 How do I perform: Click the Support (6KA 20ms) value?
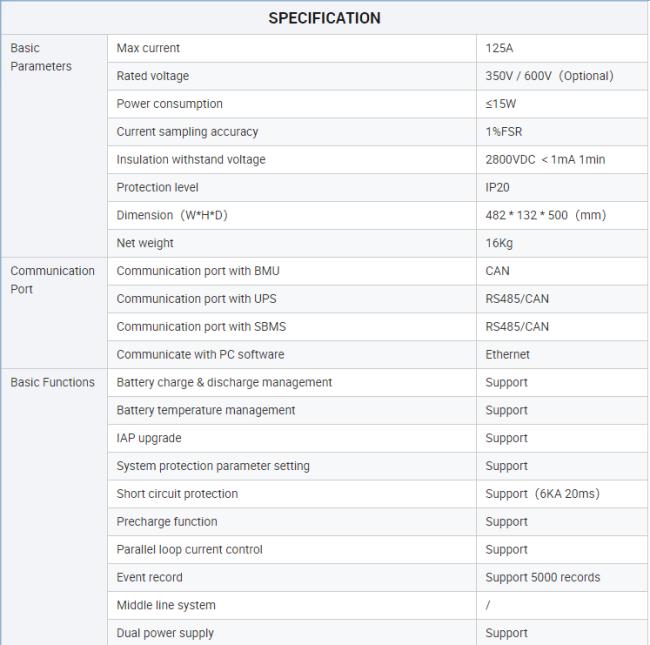click(543, 494)
